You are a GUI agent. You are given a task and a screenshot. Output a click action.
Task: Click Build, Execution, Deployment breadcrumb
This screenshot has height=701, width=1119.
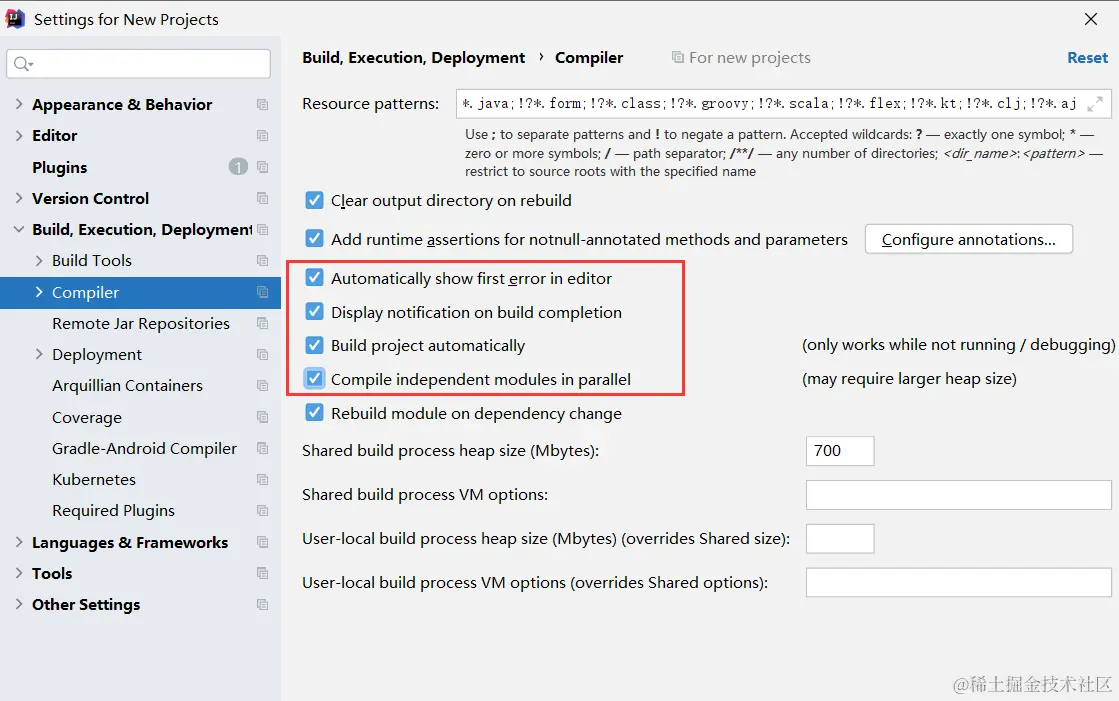click(413, 58)
